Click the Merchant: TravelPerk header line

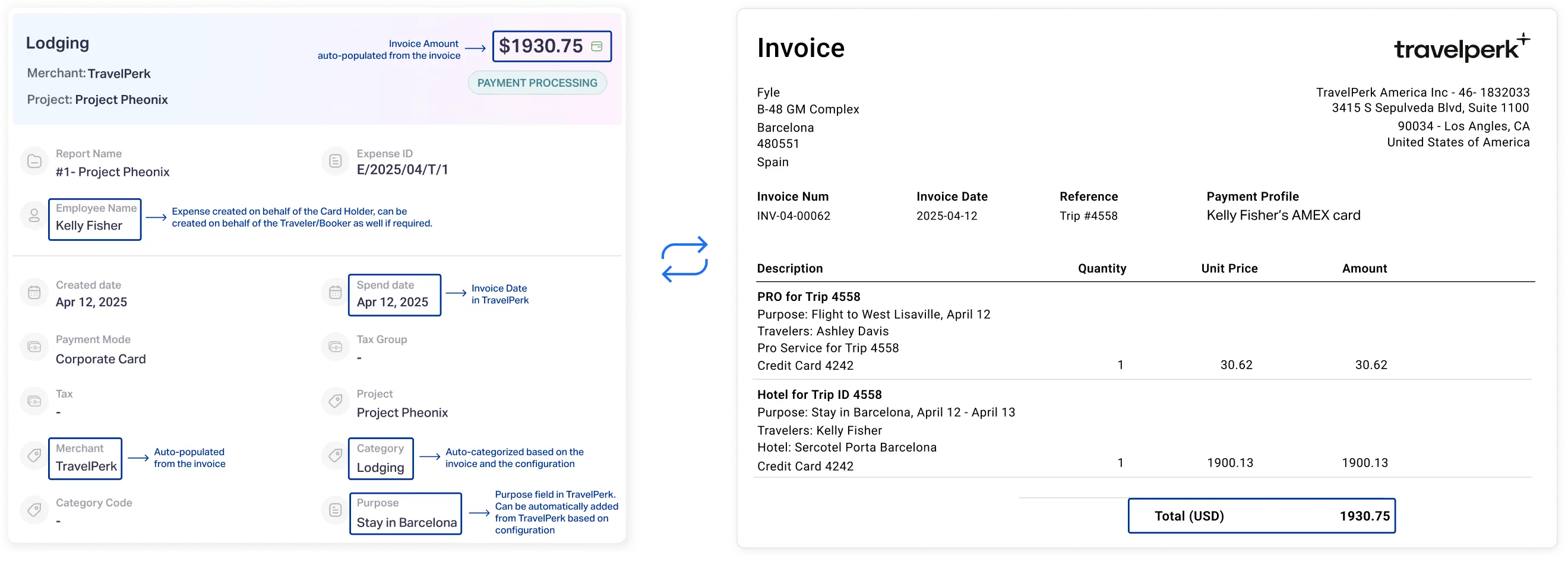pyautogui.click(x=89, y=74)
